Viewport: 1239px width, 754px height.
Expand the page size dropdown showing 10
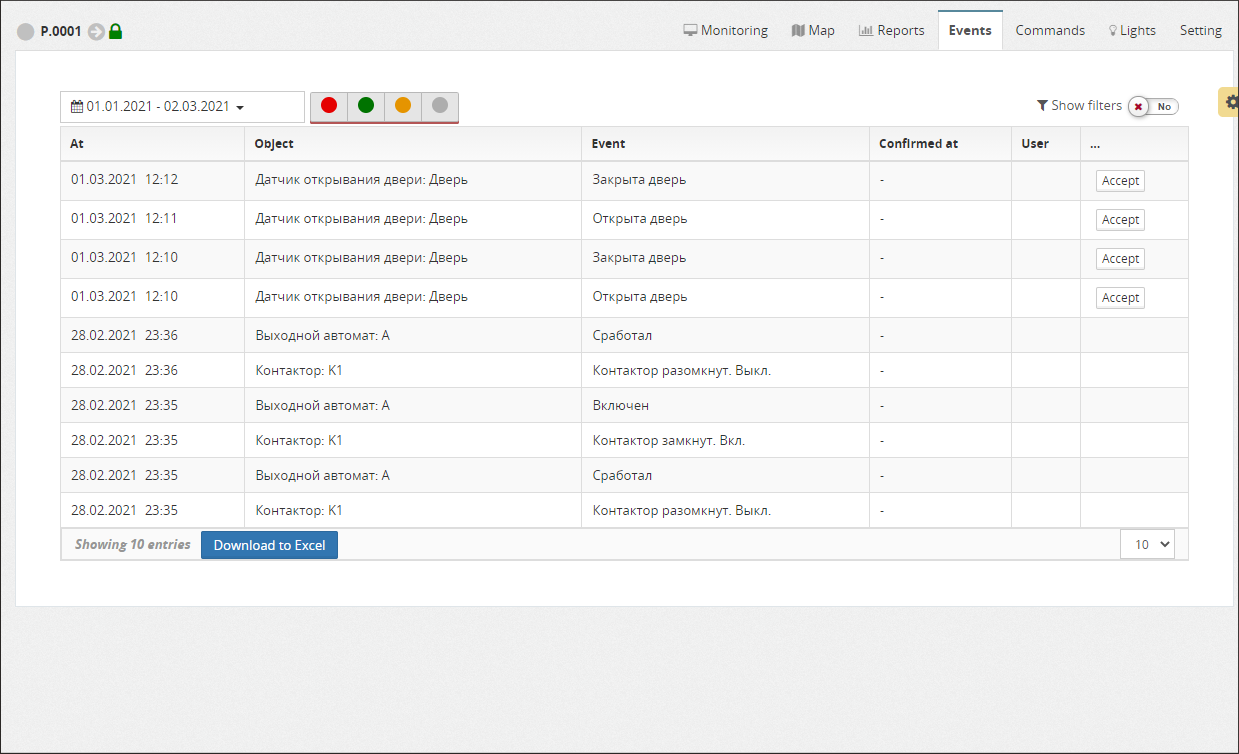(1147, 545)
